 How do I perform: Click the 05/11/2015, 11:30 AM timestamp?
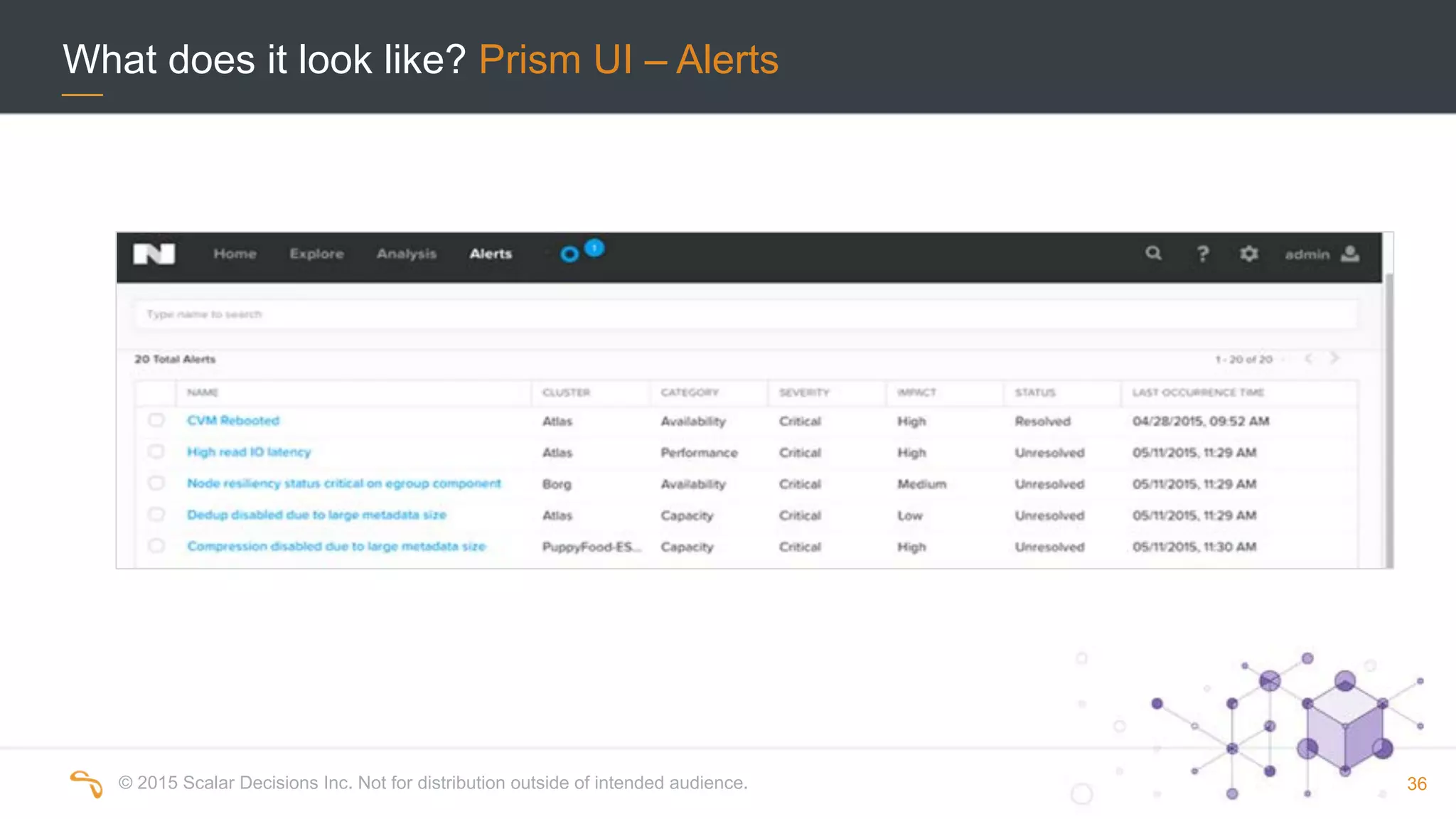(1194, 547)
